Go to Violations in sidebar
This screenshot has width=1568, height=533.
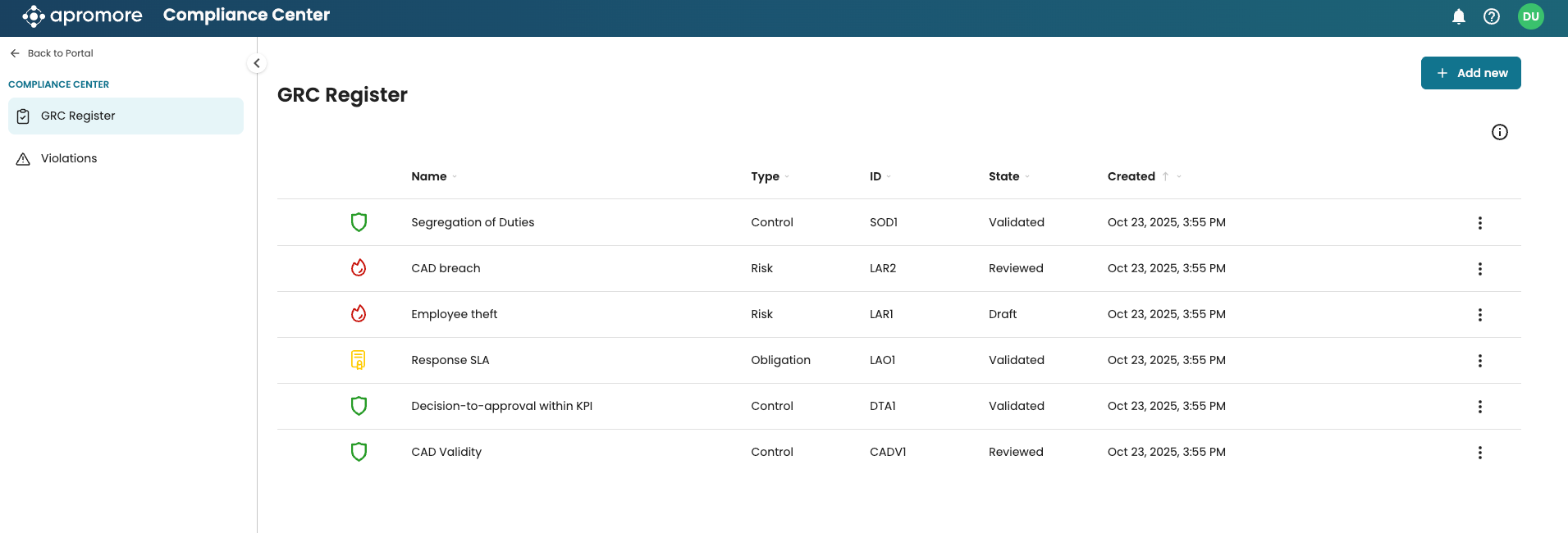tap(69, 158)
